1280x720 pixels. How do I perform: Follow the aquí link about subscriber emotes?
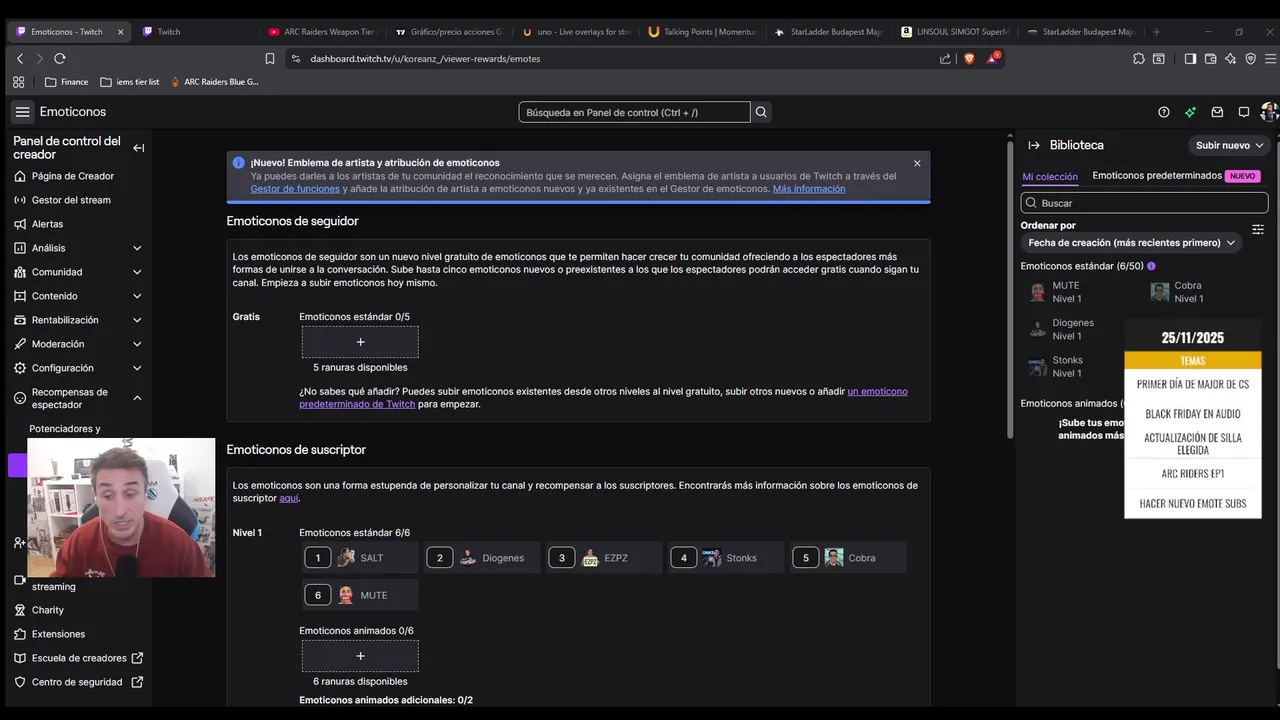289,498
